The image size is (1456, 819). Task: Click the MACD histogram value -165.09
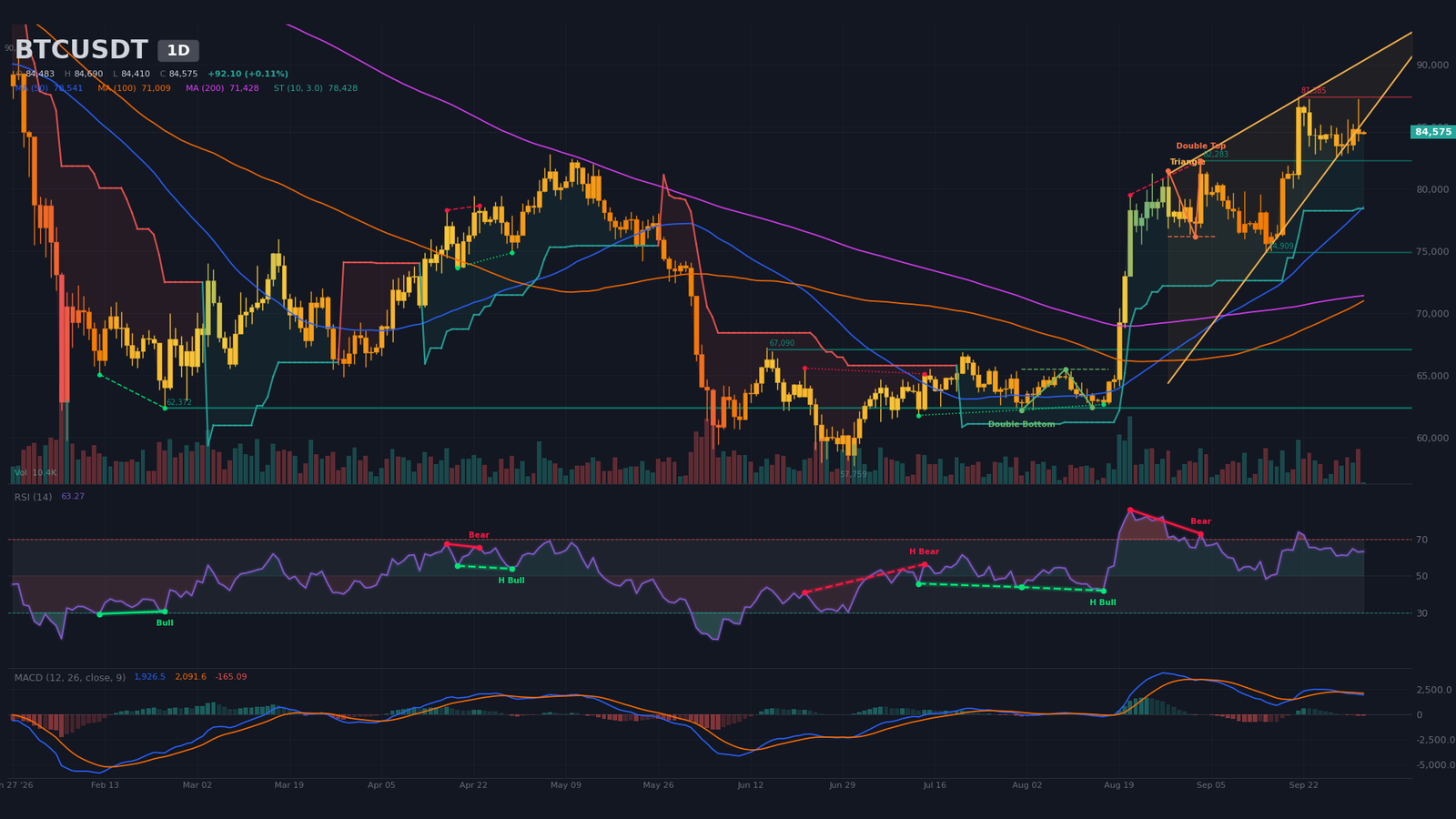coord(231,677)
